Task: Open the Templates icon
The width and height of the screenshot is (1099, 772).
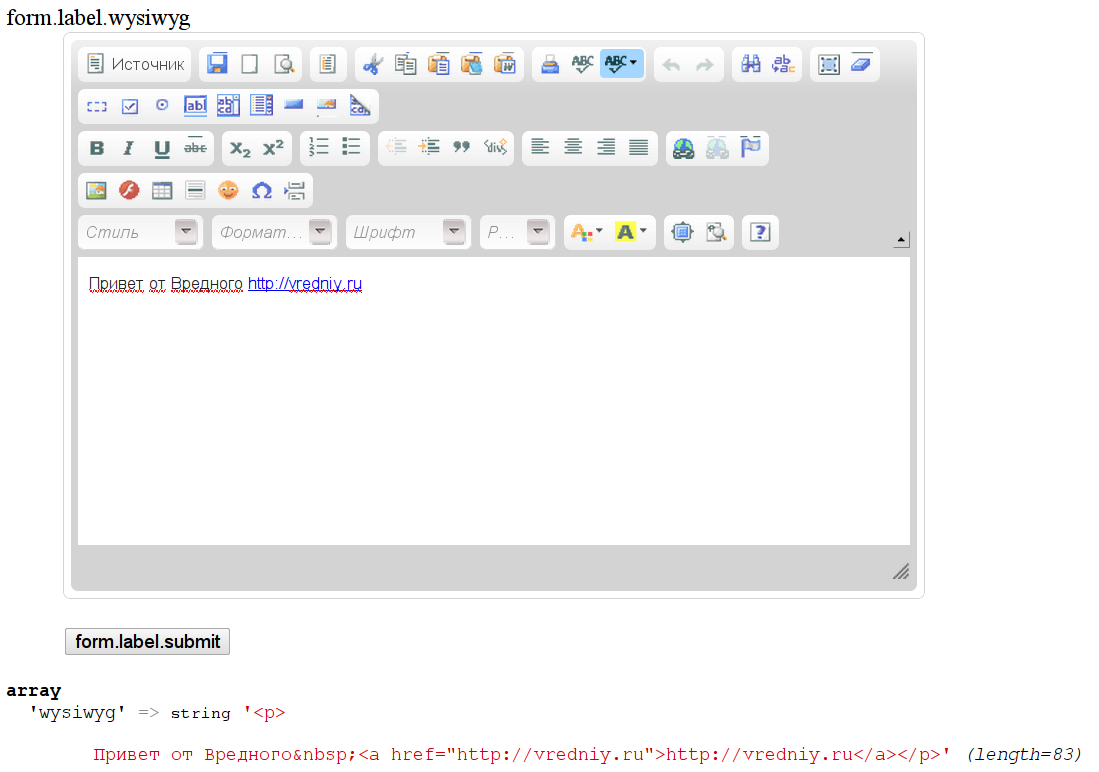Action: coord(327,65)
